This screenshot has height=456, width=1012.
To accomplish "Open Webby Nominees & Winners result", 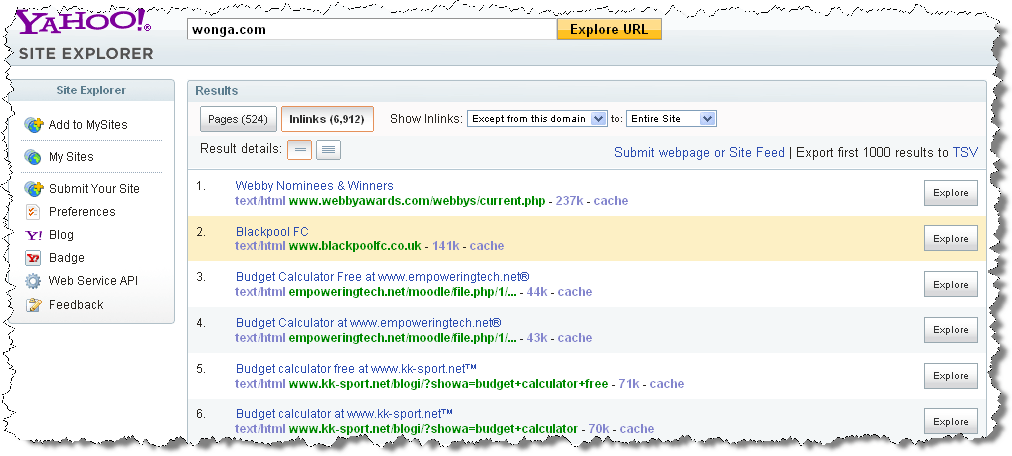I will pos(314,186).
